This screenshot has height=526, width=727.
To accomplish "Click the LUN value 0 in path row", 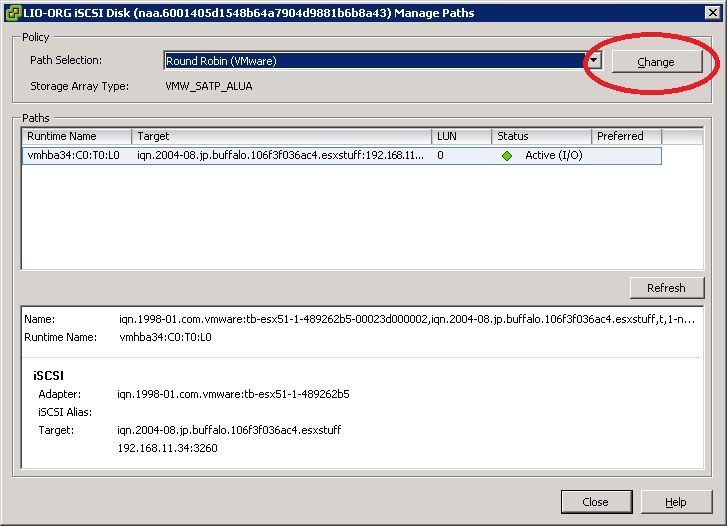I will click(440, 156).
